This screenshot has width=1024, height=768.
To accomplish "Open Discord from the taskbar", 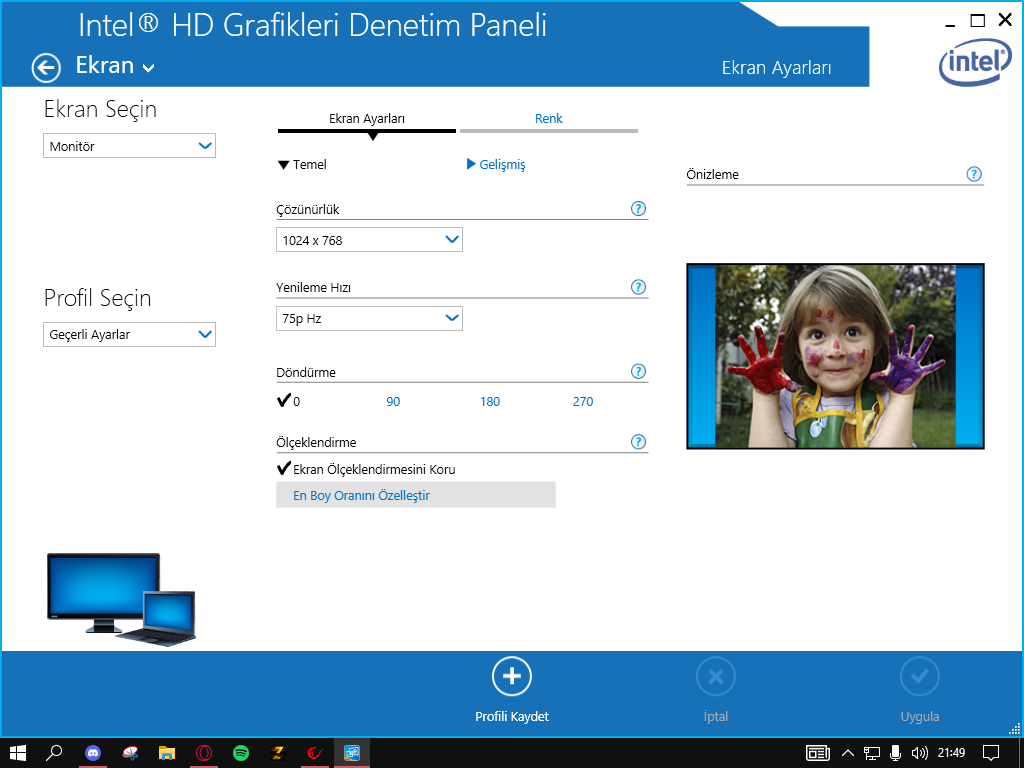I will click(x=93, y=753).
